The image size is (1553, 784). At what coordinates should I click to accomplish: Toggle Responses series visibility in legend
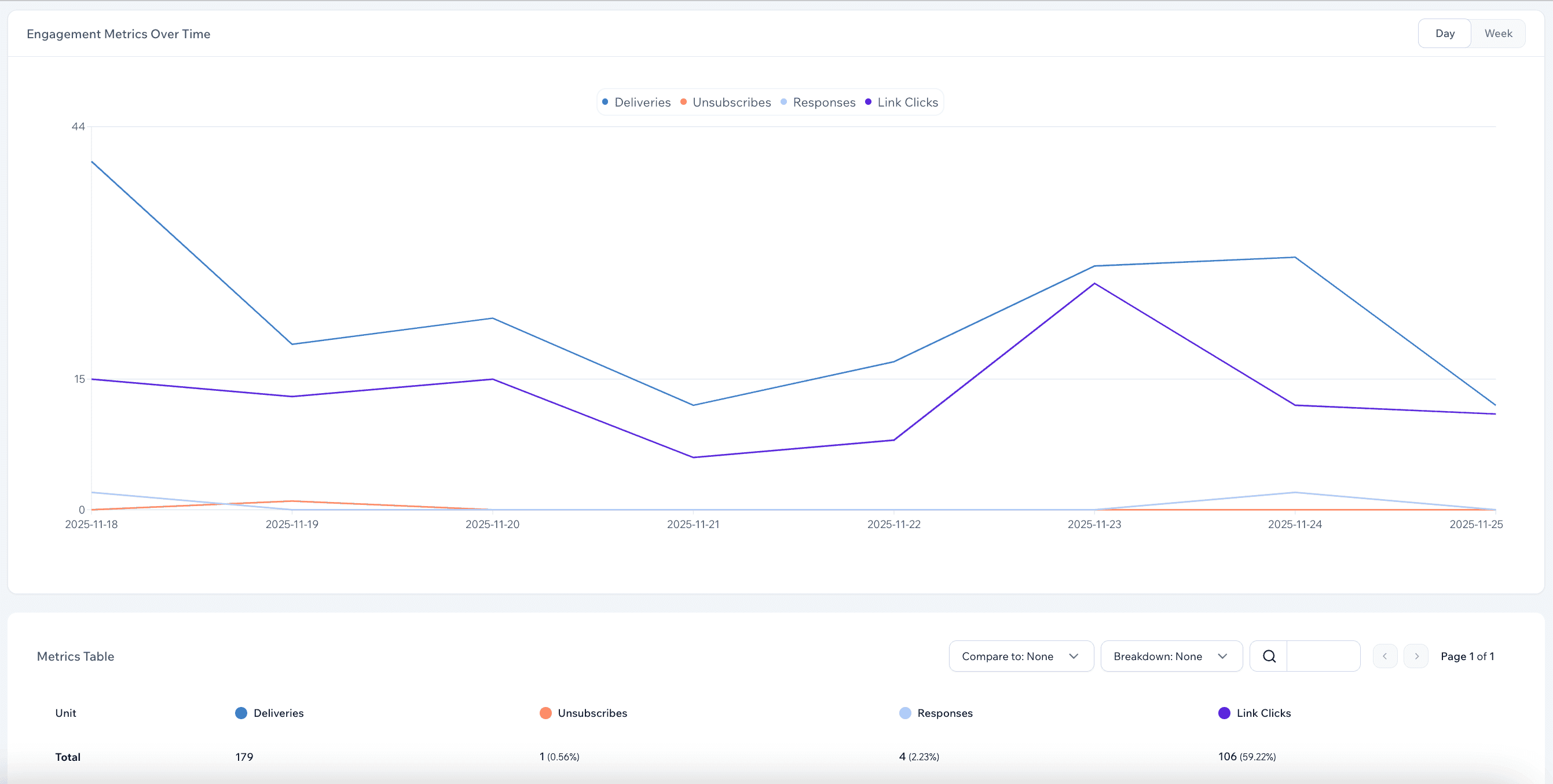click(823, 102)
